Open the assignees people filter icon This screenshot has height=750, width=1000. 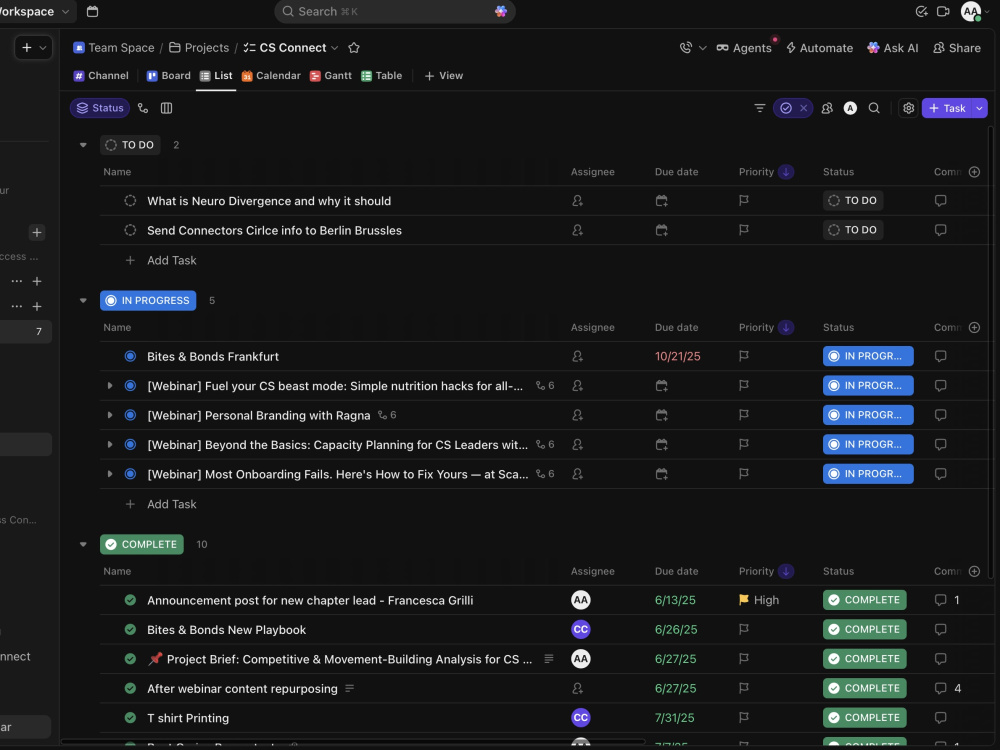[827, 108]
